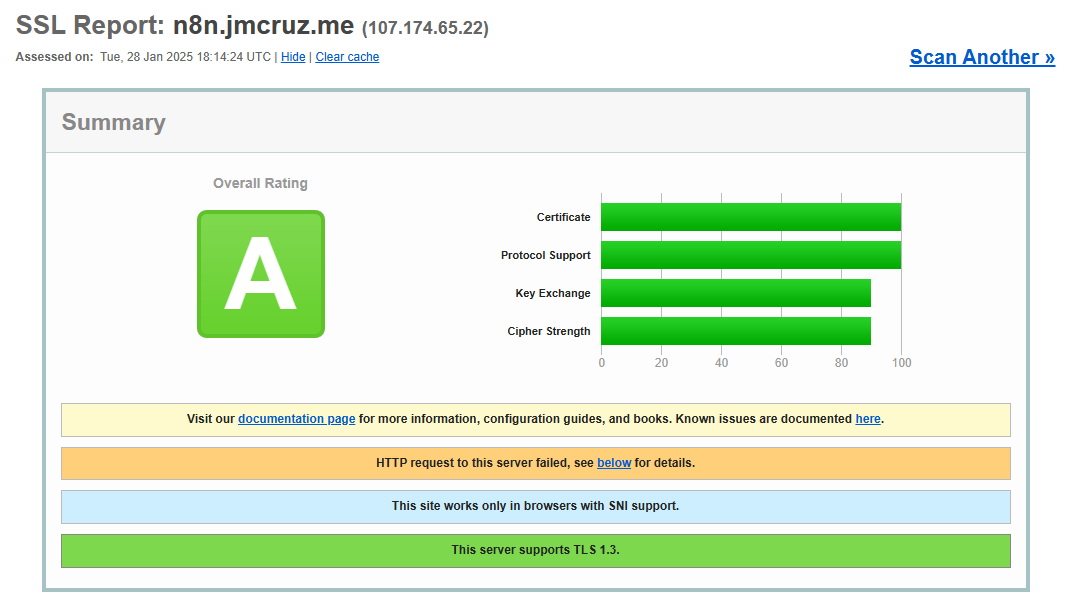Image resolution: width=1069 pixels, height=603 pixels.
Task: Click the 'here' known issues link
Action: click(868, 419)
